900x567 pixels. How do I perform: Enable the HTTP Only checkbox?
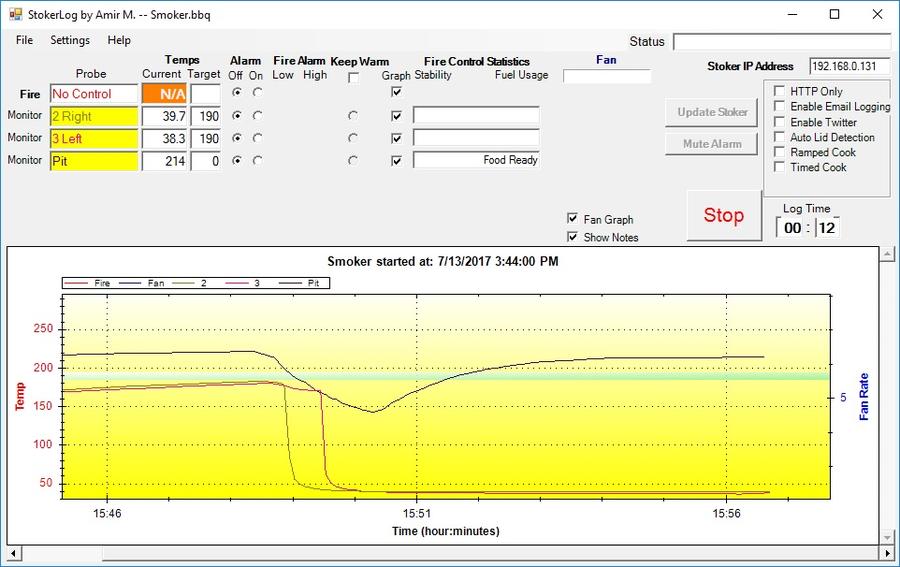pos(779,91)
